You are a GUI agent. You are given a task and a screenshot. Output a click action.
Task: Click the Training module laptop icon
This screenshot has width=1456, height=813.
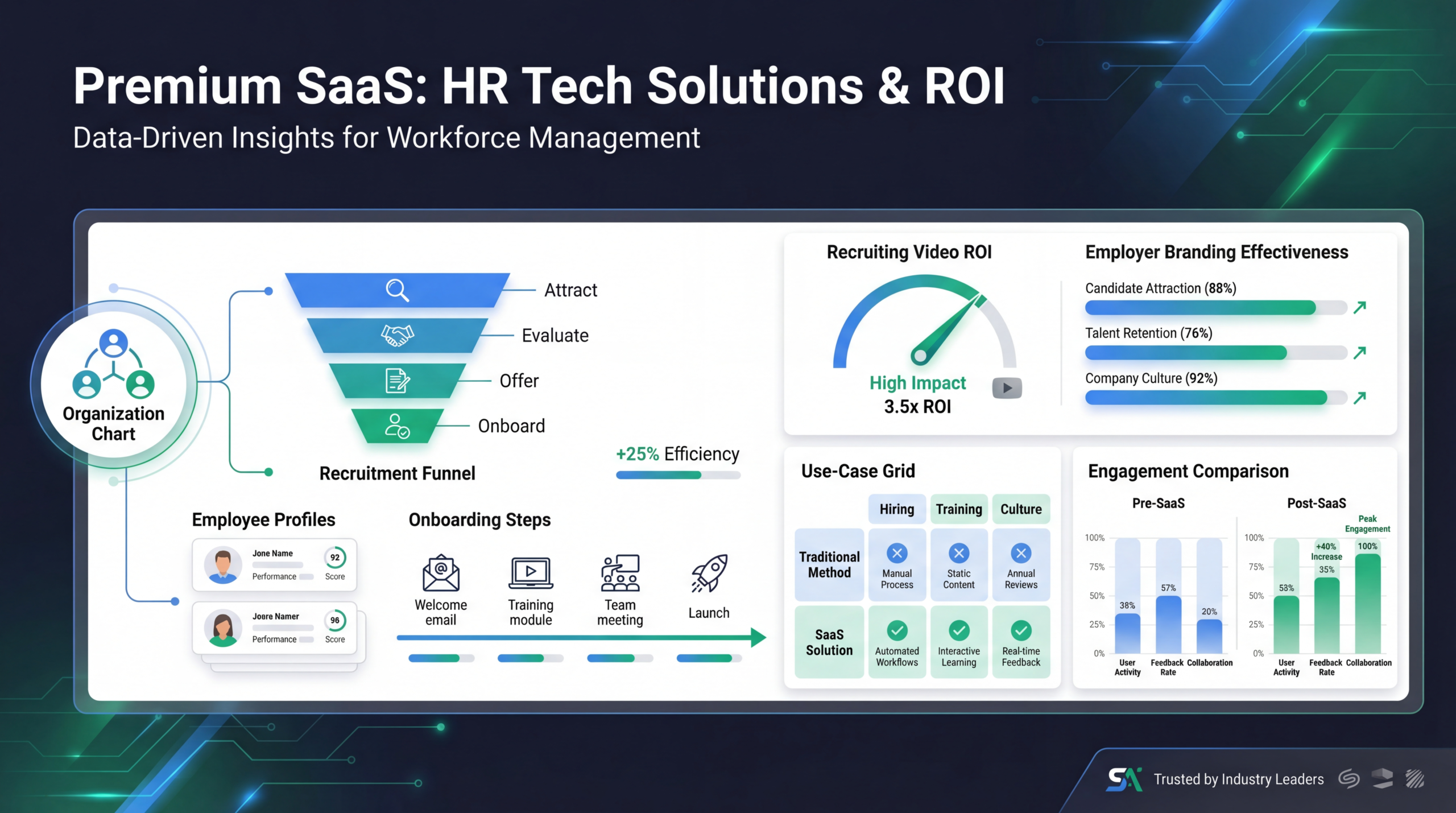click(531, 573)
